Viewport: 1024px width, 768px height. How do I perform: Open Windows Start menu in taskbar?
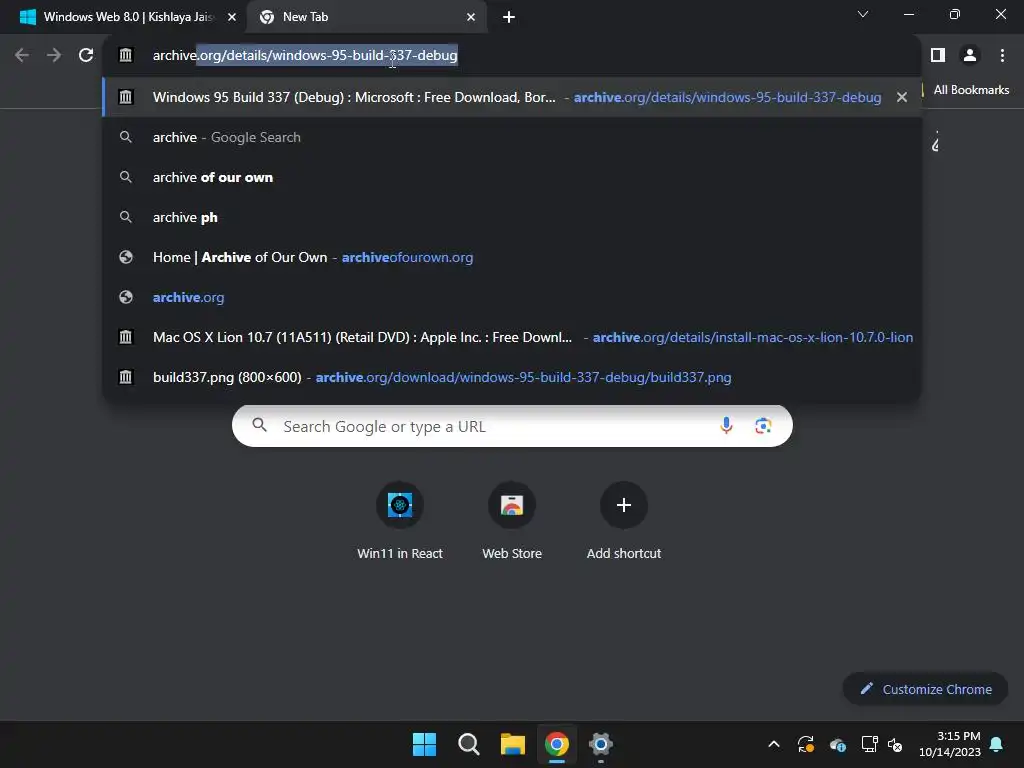coord(424,744)
